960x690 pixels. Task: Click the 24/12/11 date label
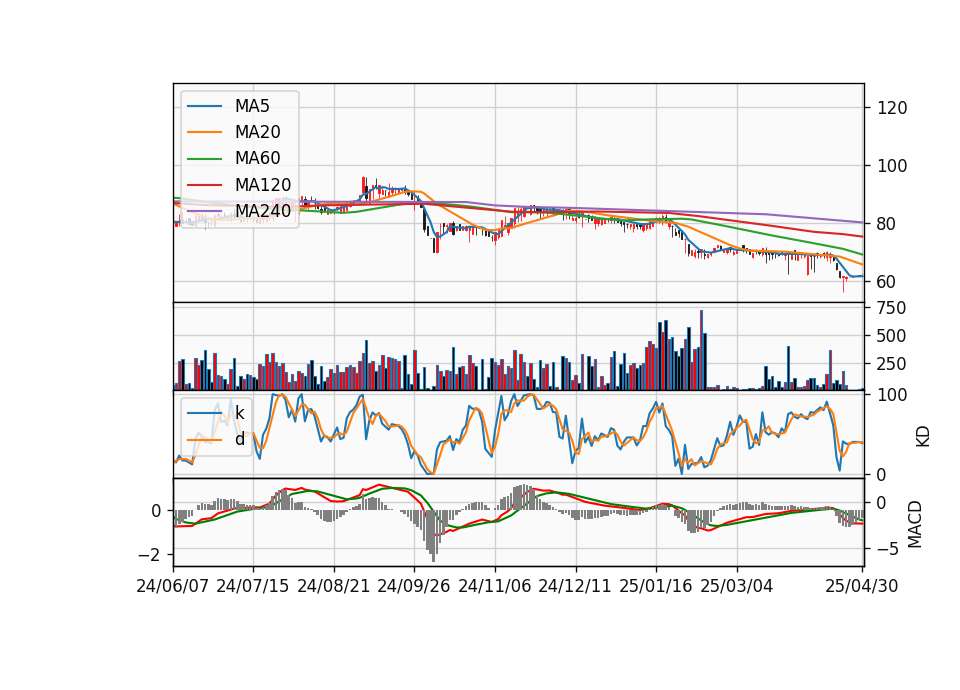point(575,587)
